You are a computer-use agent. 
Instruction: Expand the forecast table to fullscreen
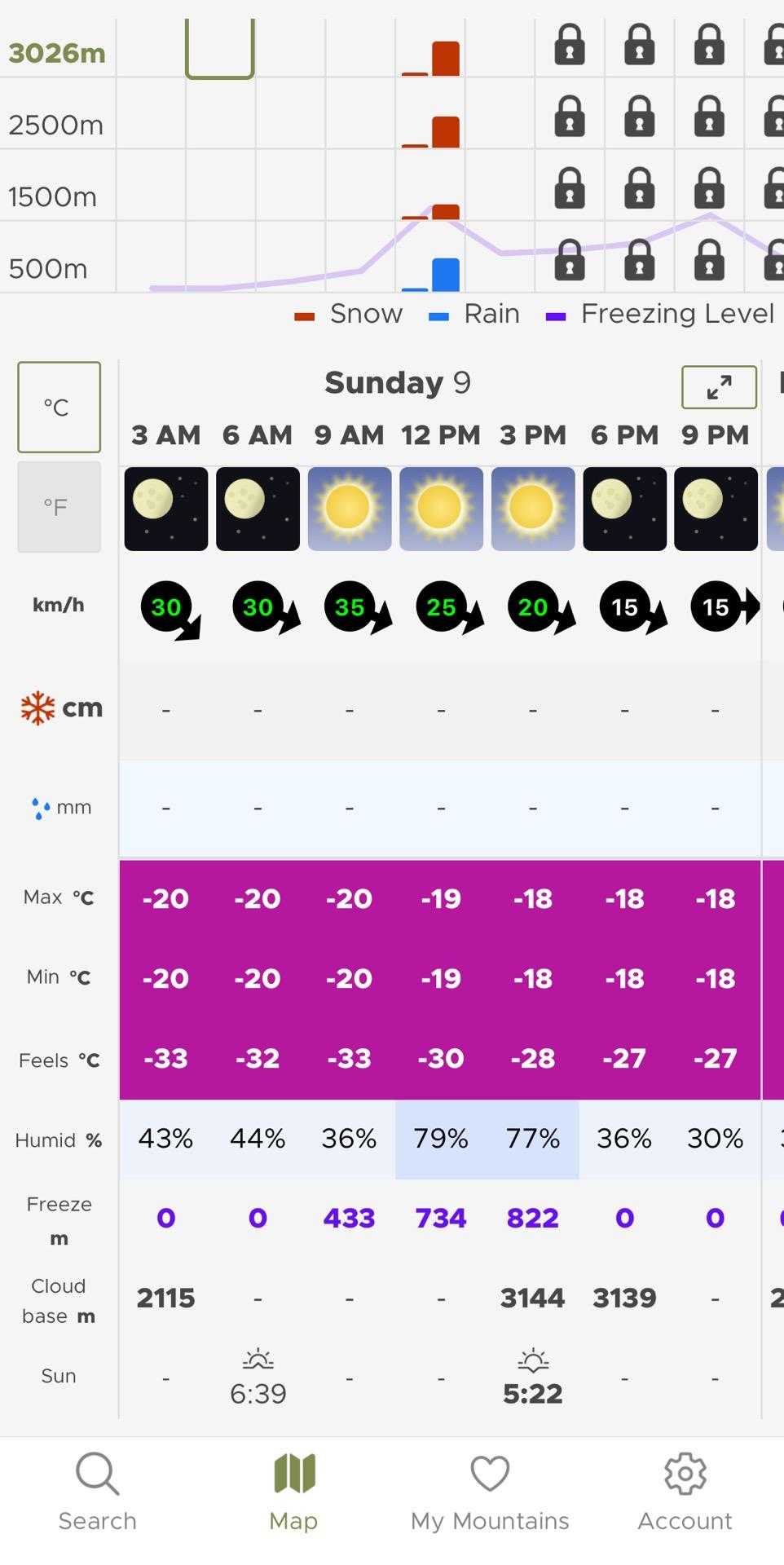pos(719,387)
